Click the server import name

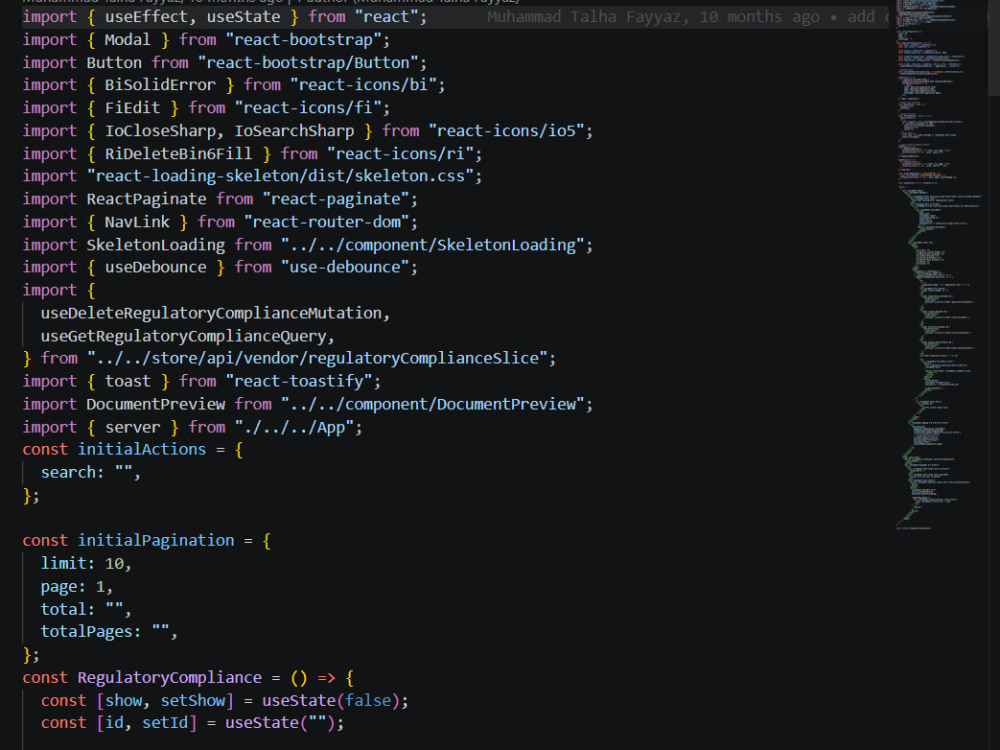point(132,427)
